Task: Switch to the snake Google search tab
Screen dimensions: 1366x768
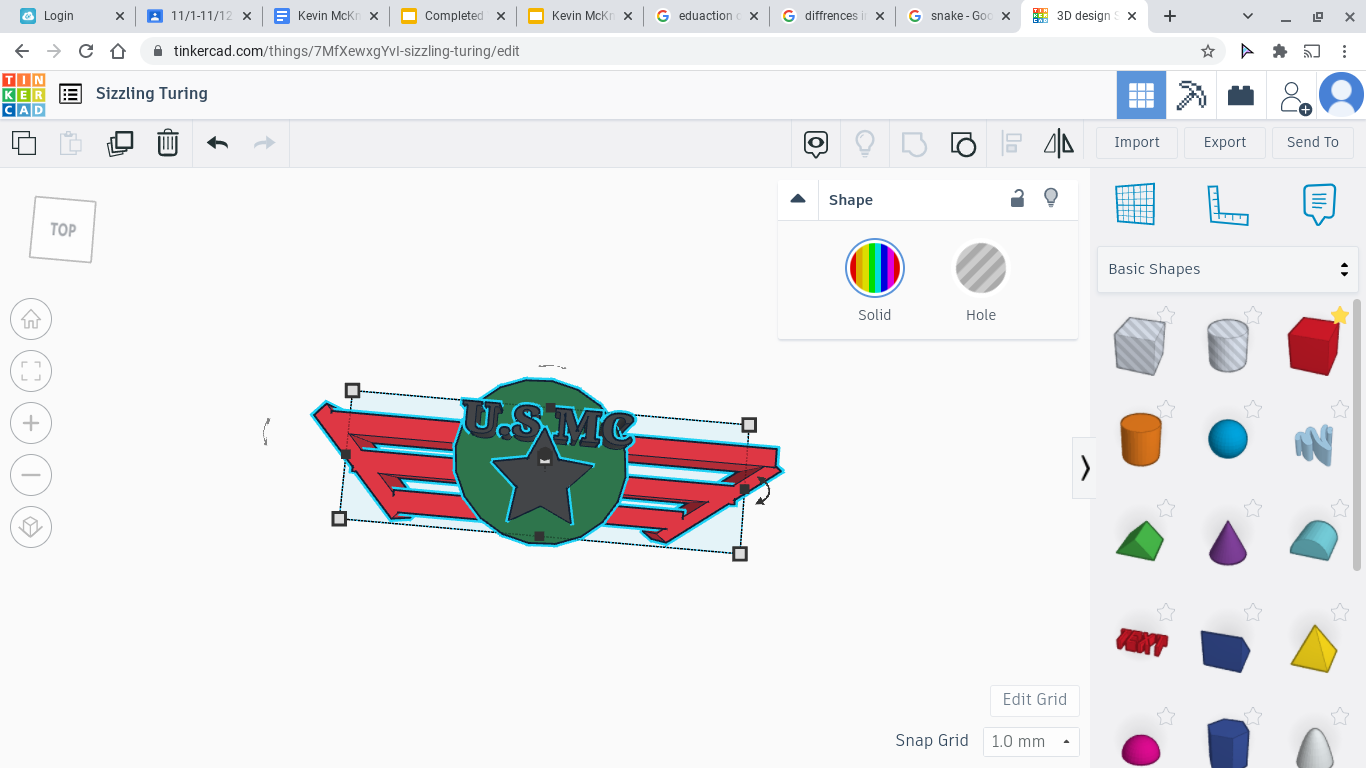Action: (959, 16)
